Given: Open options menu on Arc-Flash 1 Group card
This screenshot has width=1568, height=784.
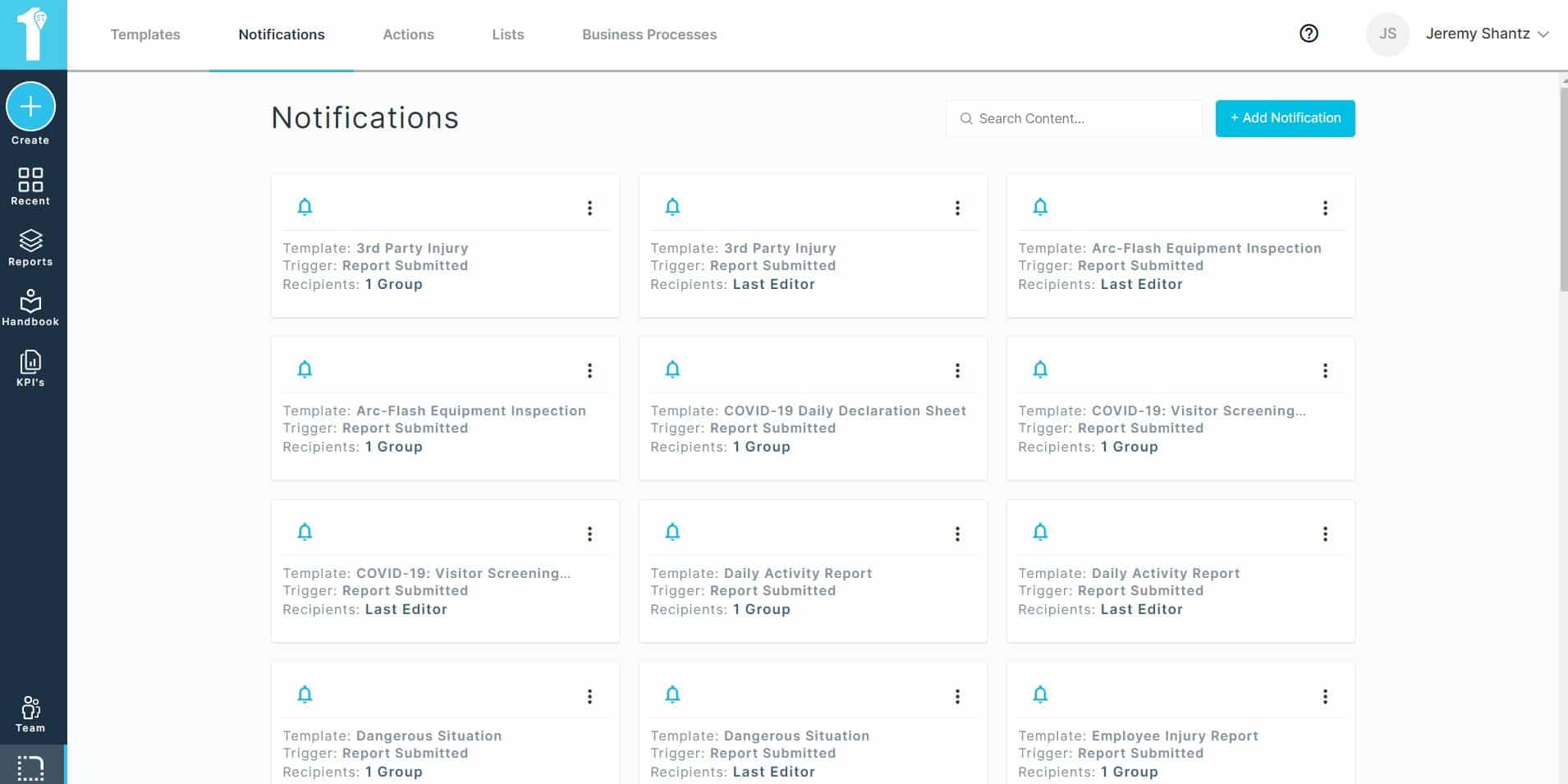Looking at the screenshot, I should 589,371.
